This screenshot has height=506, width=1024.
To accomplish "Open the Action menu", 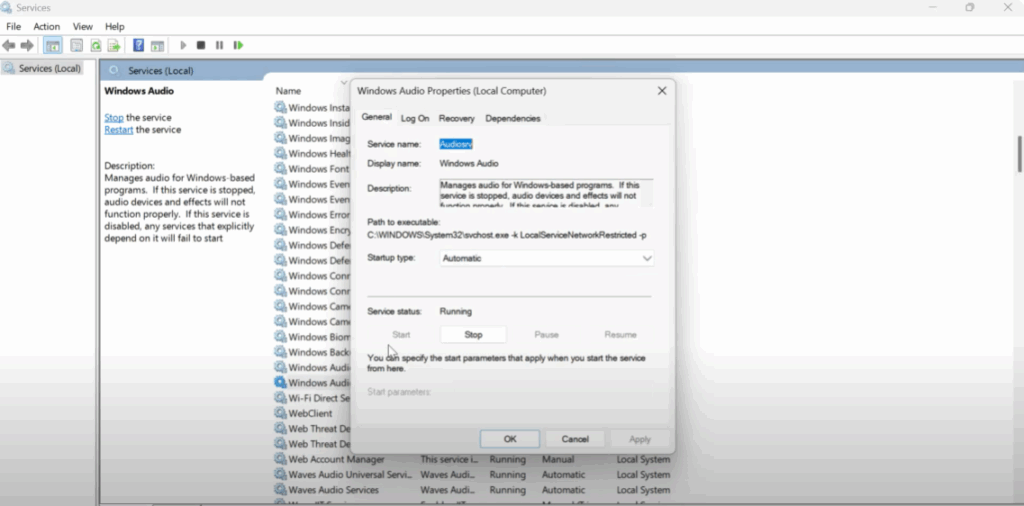I will click(x=46, y=26).
